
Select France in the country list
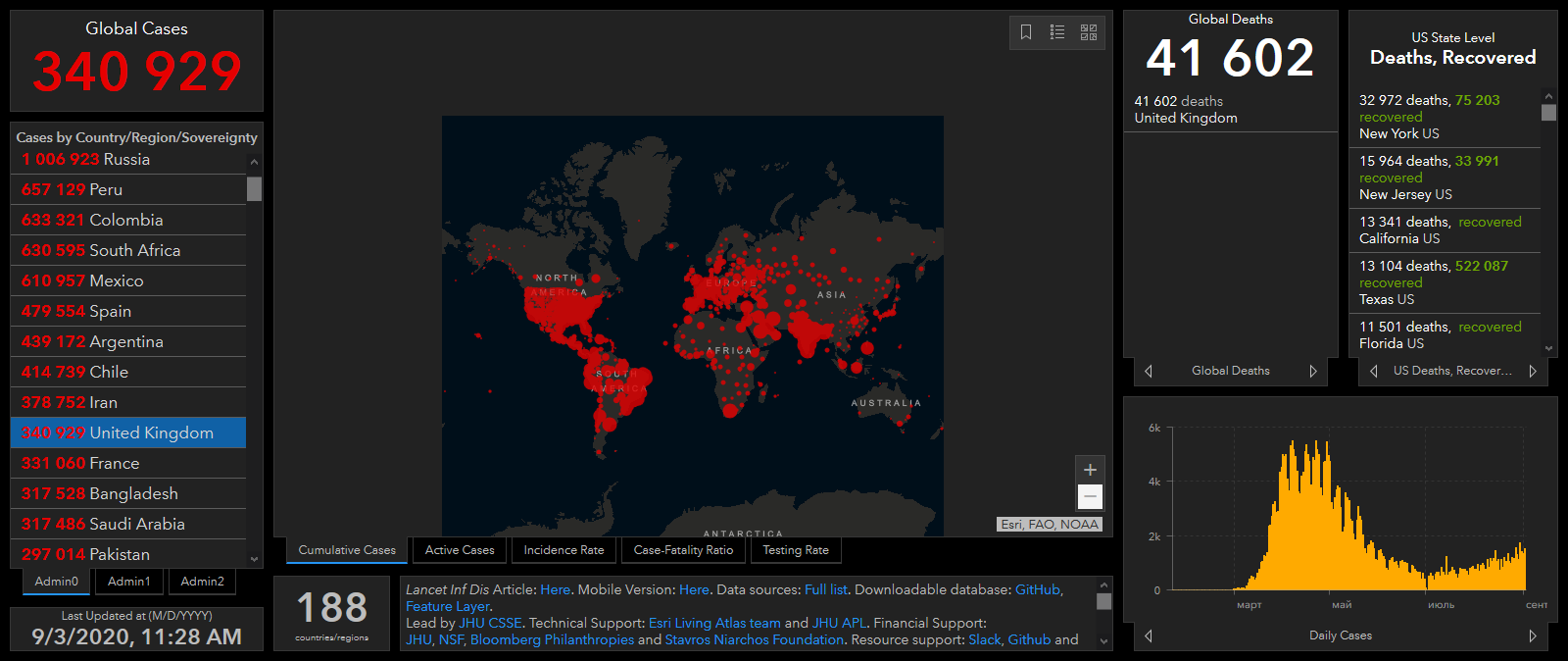point(128,463)
